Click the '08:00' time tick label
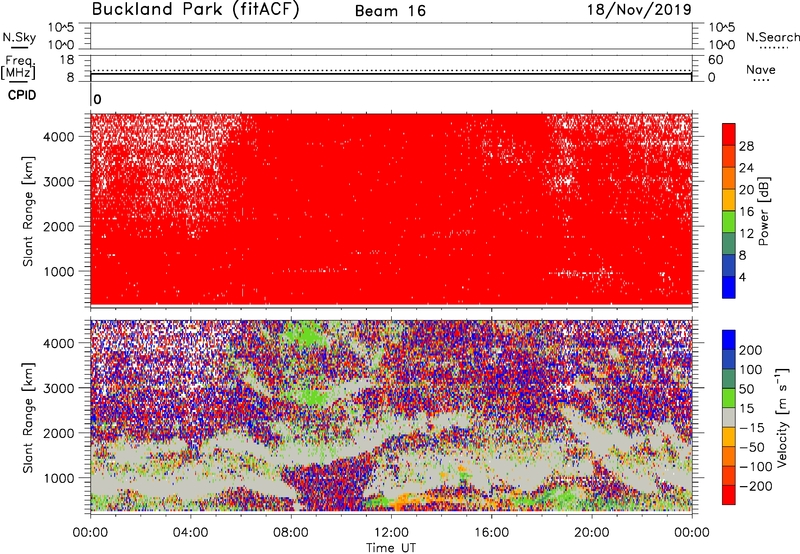This screenshot has width=800, height=554. [x=291, y=533]
